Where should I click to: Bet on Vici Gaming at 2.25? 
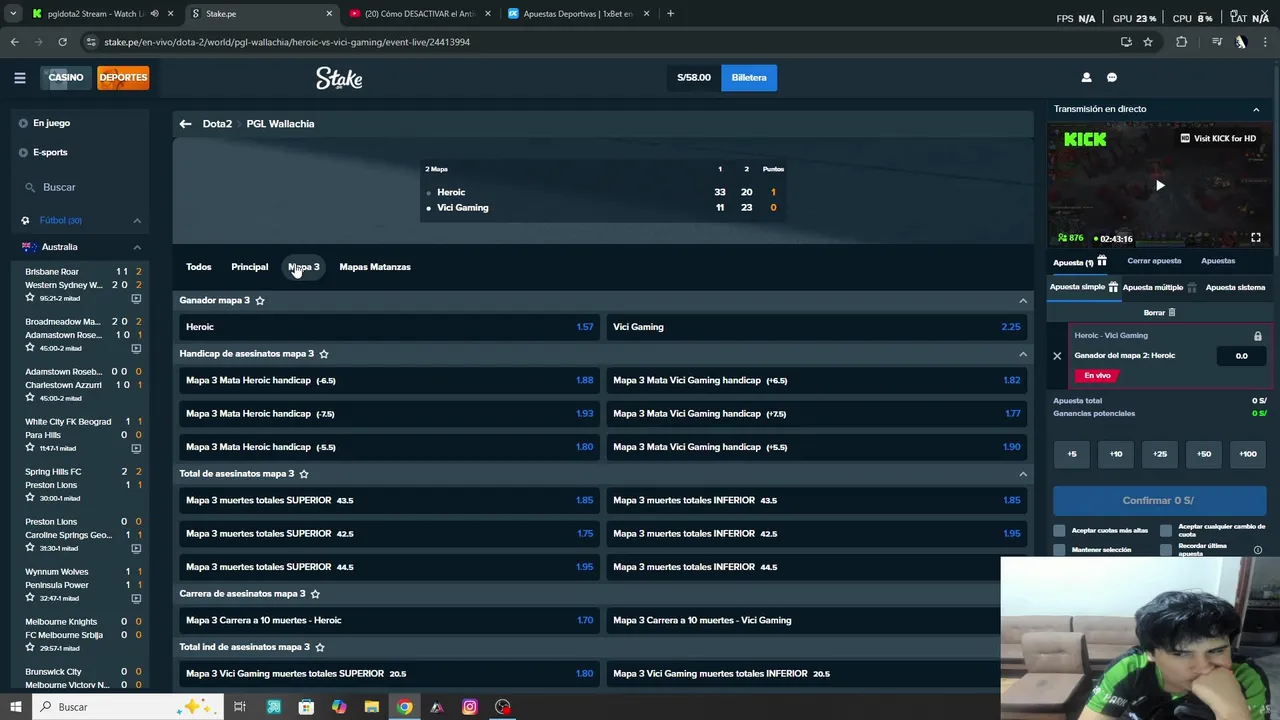(x=816, y=327)
